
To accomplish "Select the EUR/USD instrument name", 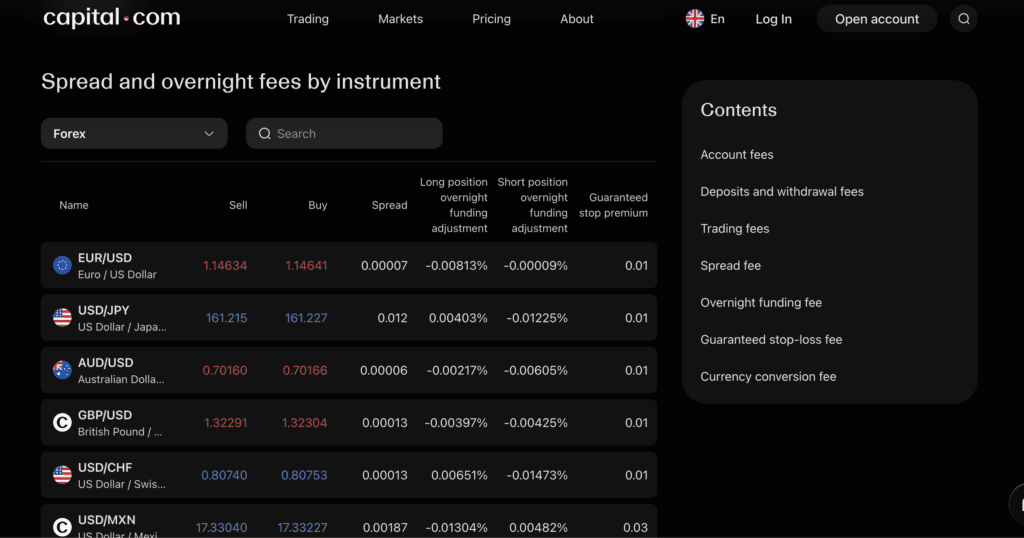I will 104,258.
